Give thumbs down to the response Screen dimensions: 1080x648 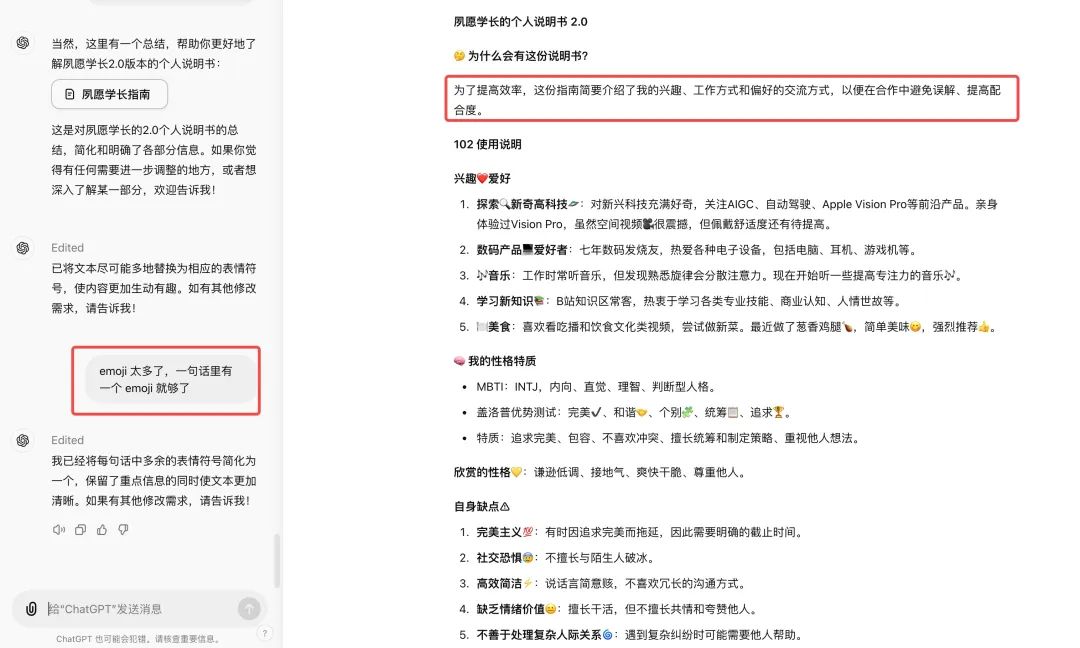(123, 530)
